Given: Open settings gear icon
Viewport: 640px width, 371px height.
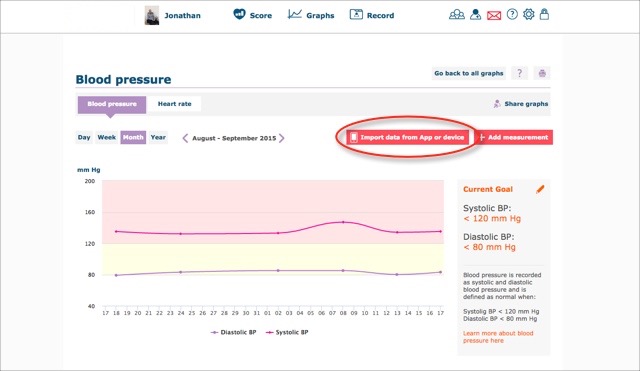Looking at the screenshot, I should click(x=529, y=15).
